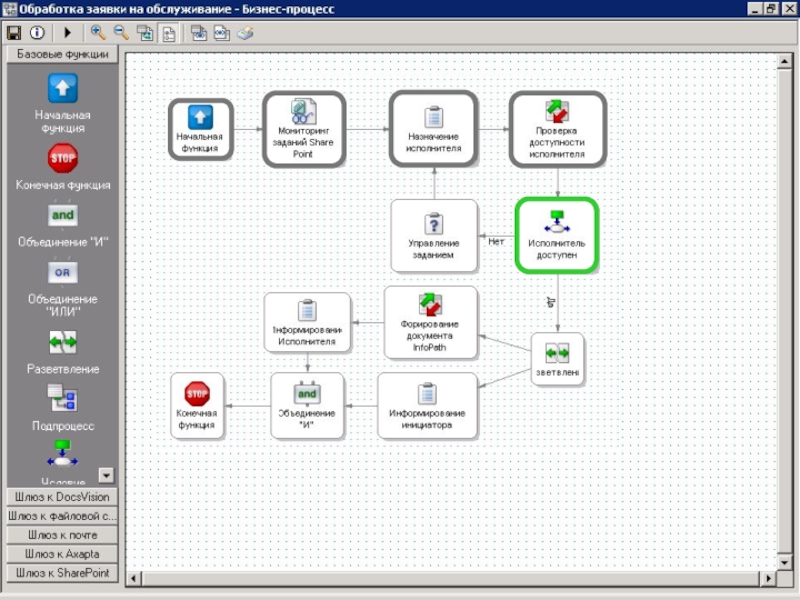Viewport: 800px width, 600px height.
Task: Open the 'Шлюз к SharePoint' section
Action: coord(62,573)
